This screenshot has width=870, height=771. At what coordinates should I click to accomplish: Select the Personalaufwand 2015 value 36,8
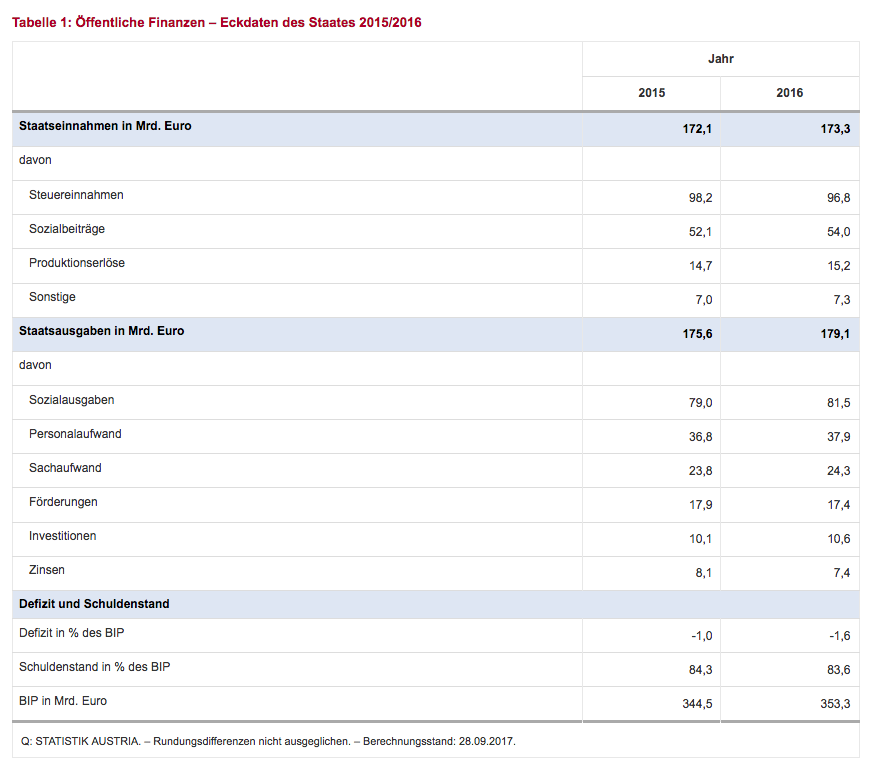coord(700,437)
